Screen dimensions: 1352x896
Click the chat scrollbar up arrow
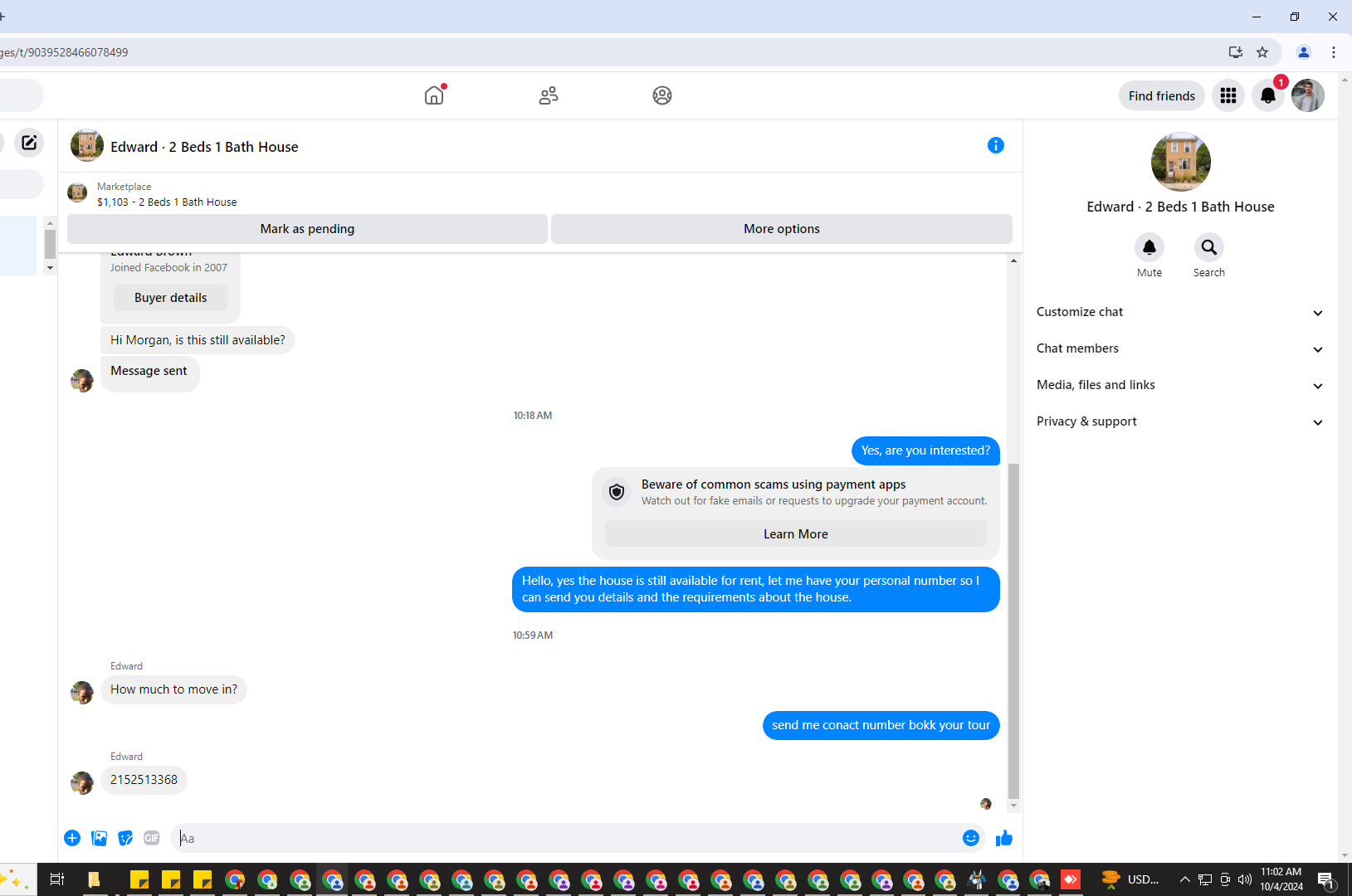(x=1013, y=261)
